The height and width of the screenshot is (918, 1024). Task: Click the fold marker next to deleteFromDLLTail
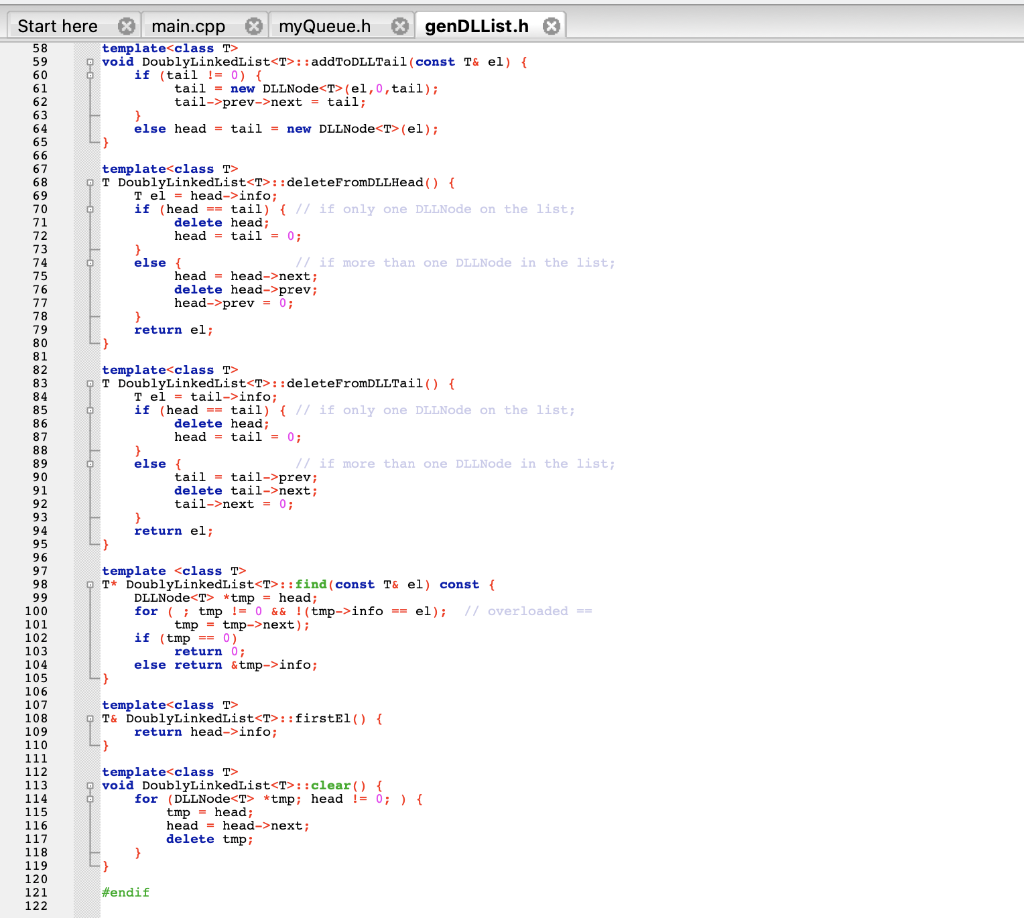coord(90,383)
